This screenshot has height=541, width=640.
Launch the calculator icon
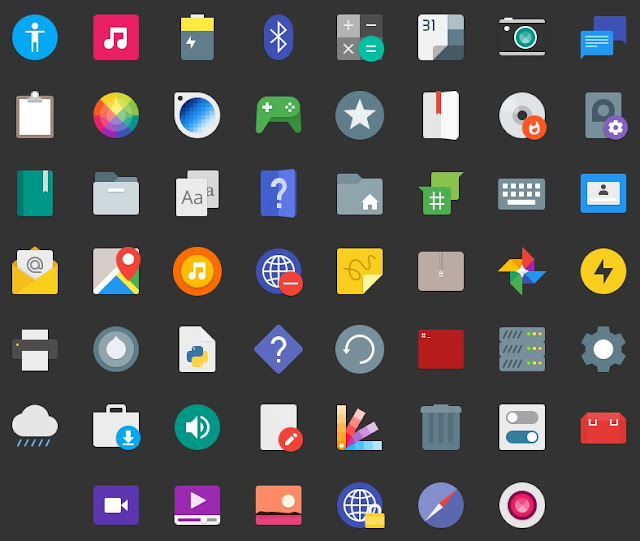(x=360, y=38)
